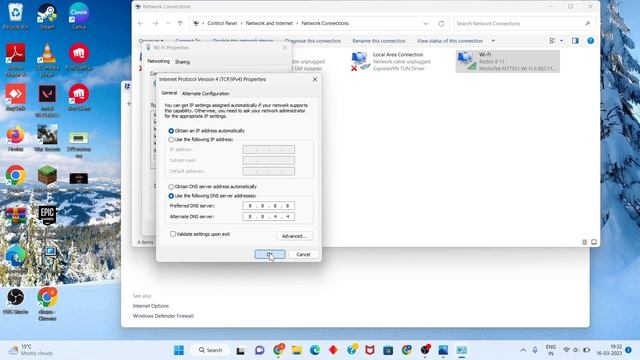Viewport: 640px width, 360px height.
Task: Open the Epic Games Launcher desktop icon
Action: pos(47,216)
